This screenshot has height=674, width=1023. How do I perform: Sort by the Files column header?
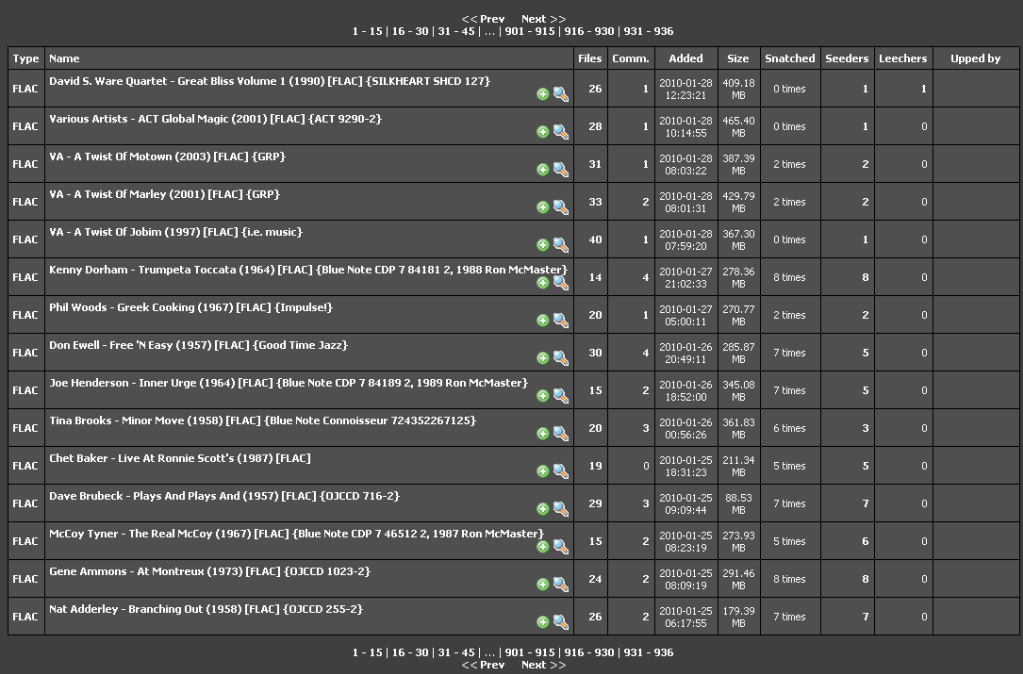pyautogui.click(x=590, y=59)
